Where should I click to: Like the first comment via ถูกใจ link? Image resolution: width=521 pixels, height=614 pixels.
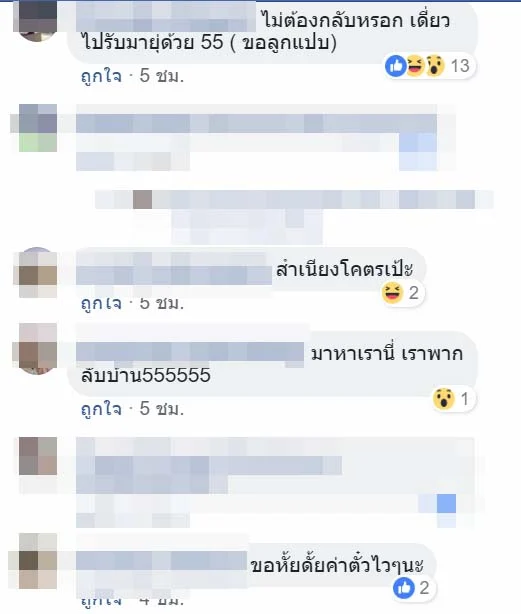(x=101, y=76)
